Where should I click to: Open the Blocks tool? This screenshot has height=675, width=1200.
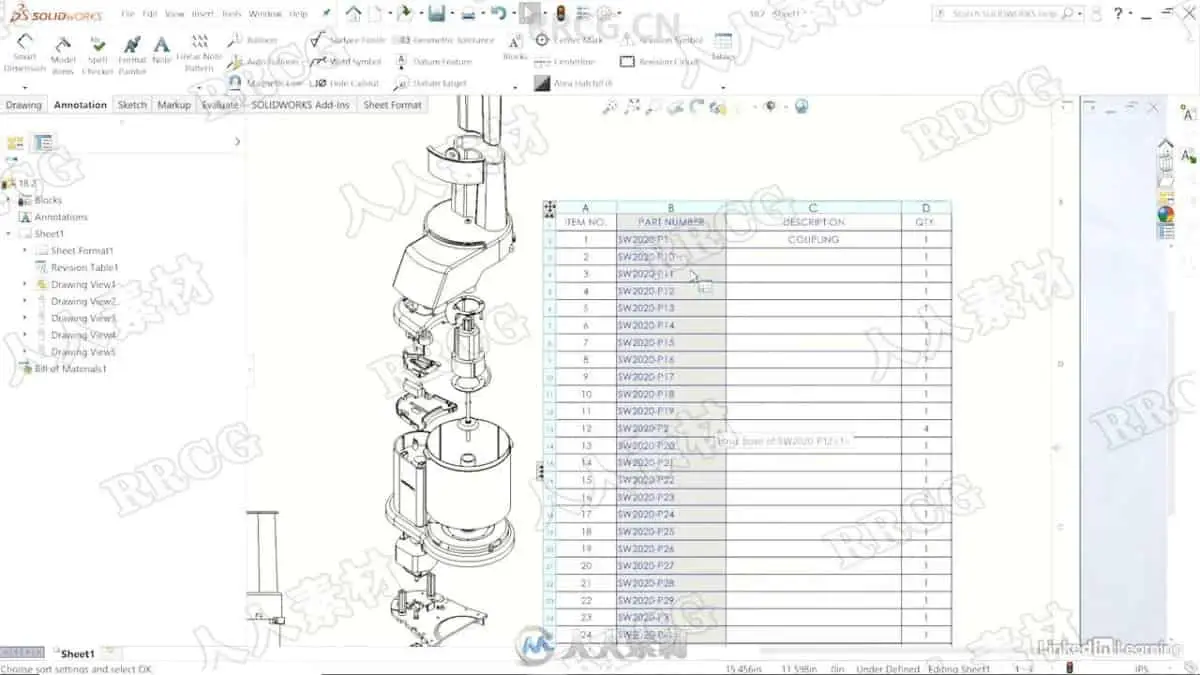tap(514, 48)
